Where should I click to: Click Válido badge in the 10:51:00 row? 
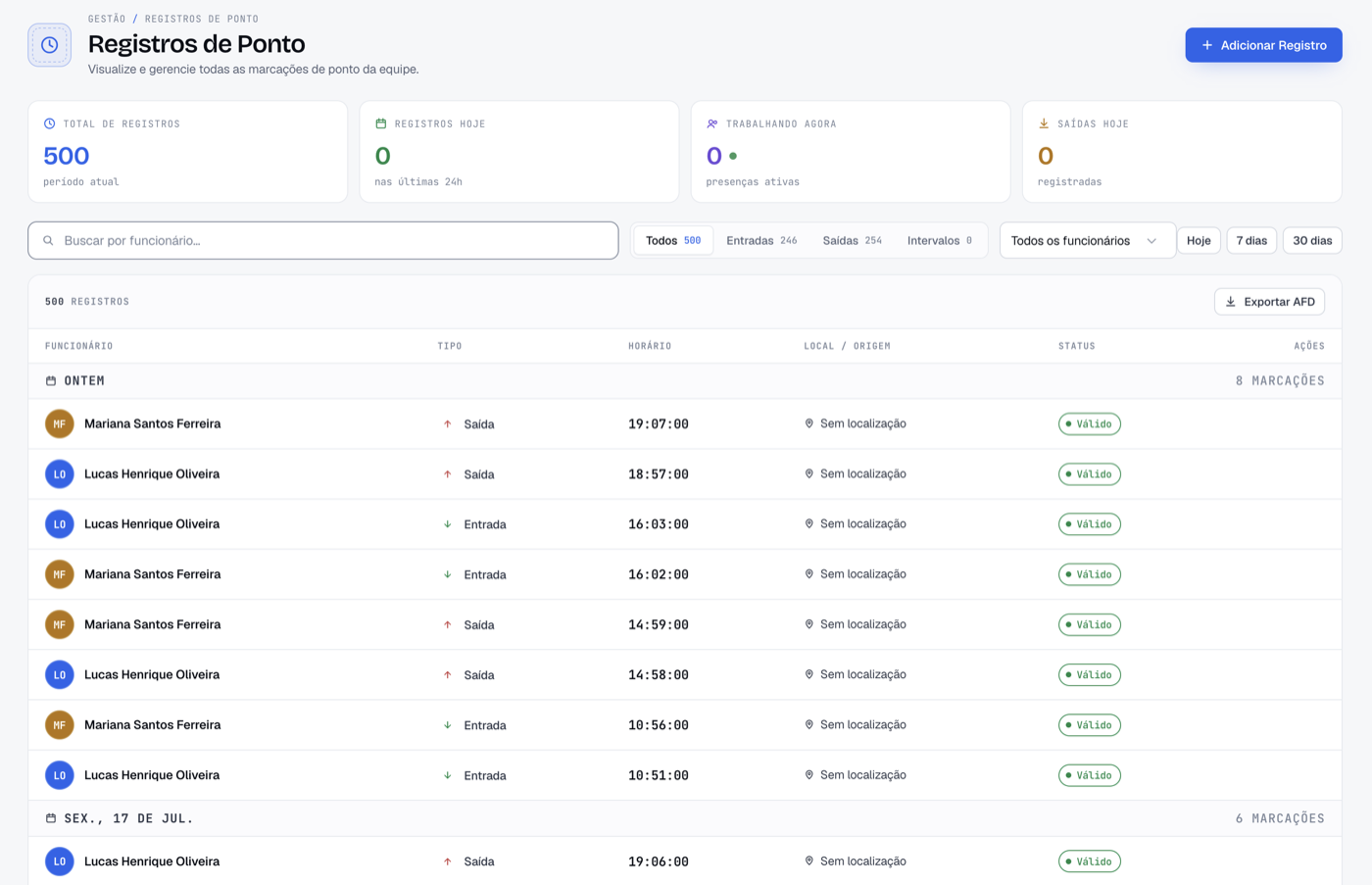1090,775
